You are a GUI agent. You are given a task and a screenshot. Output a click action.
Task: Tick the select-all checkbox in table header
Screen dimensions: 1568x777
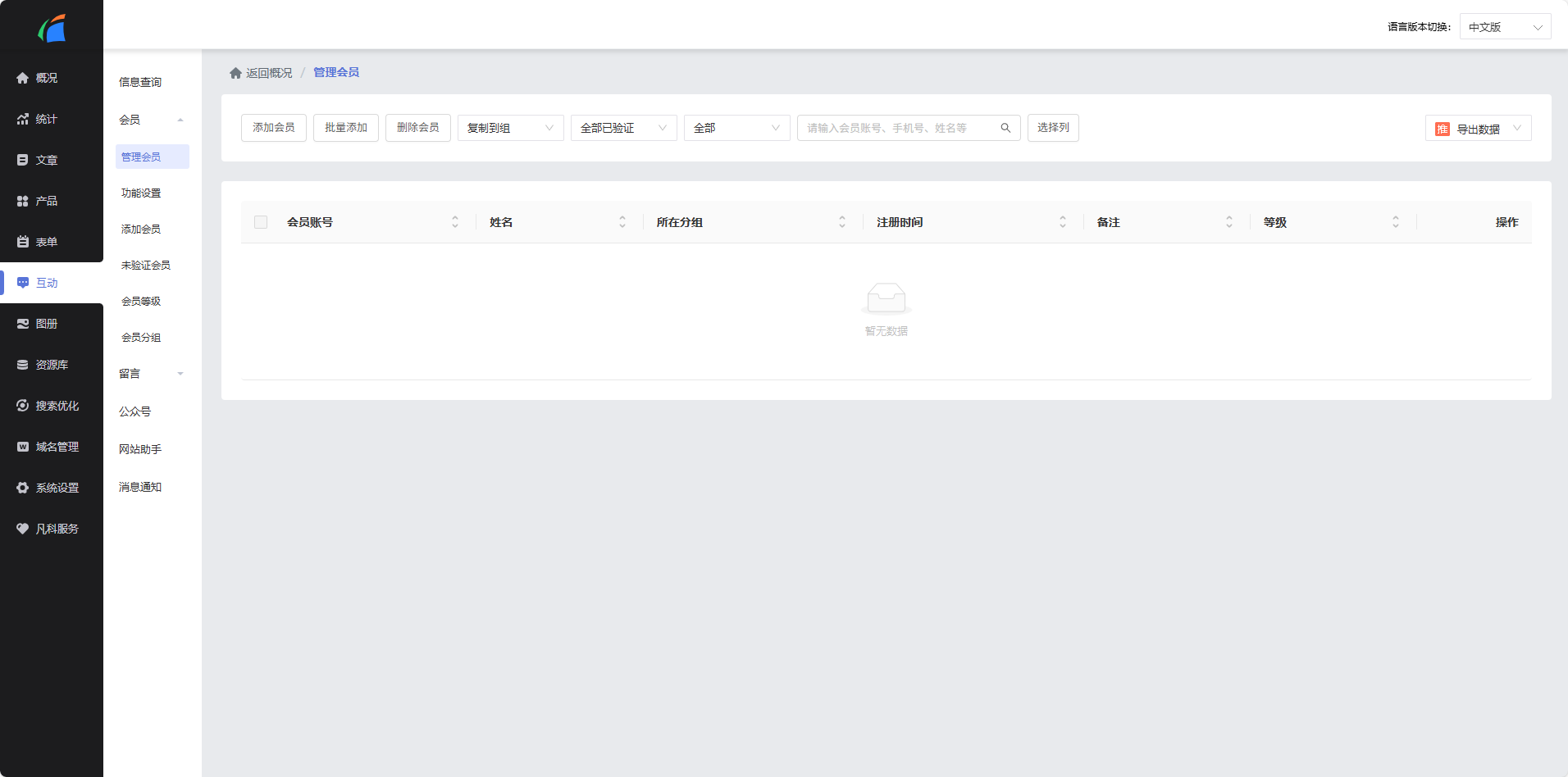(261, 222)
